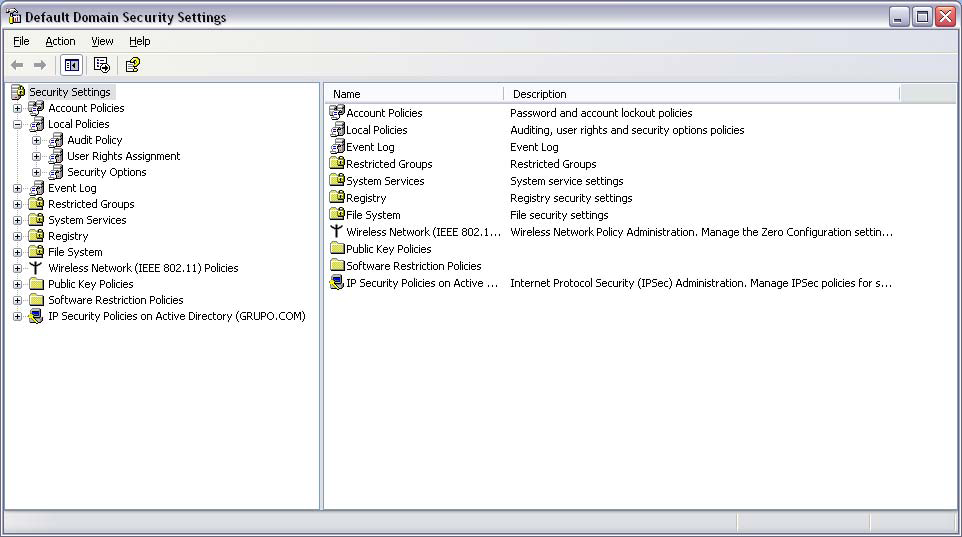The width and height of the screenshot is (962, 537).
Task: Click 'Password and account lockout policies' description
Action: pyautogui.click(x=601, y=113)
